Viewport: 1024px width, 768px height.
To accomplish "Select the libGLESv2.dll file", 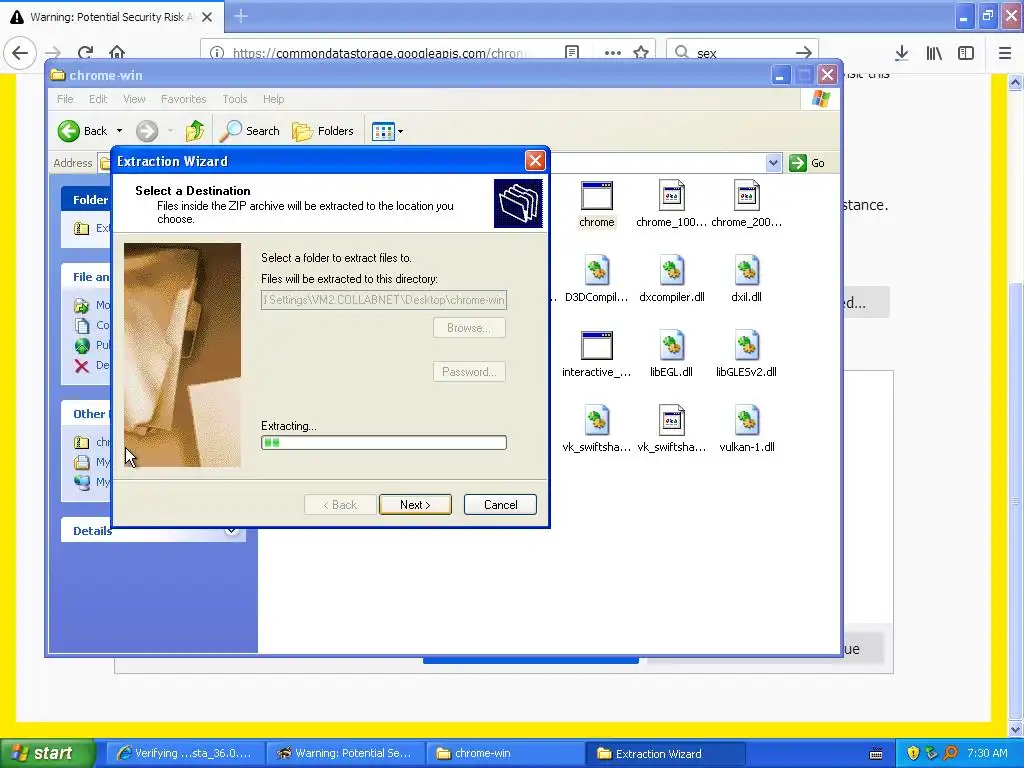I will [x=746, y=353].
